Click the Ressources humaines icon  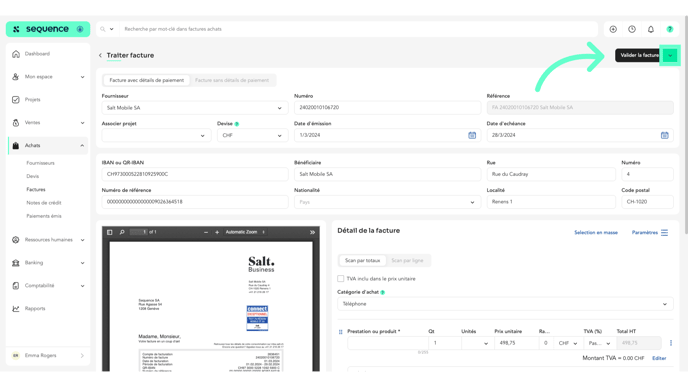(16, 240)
